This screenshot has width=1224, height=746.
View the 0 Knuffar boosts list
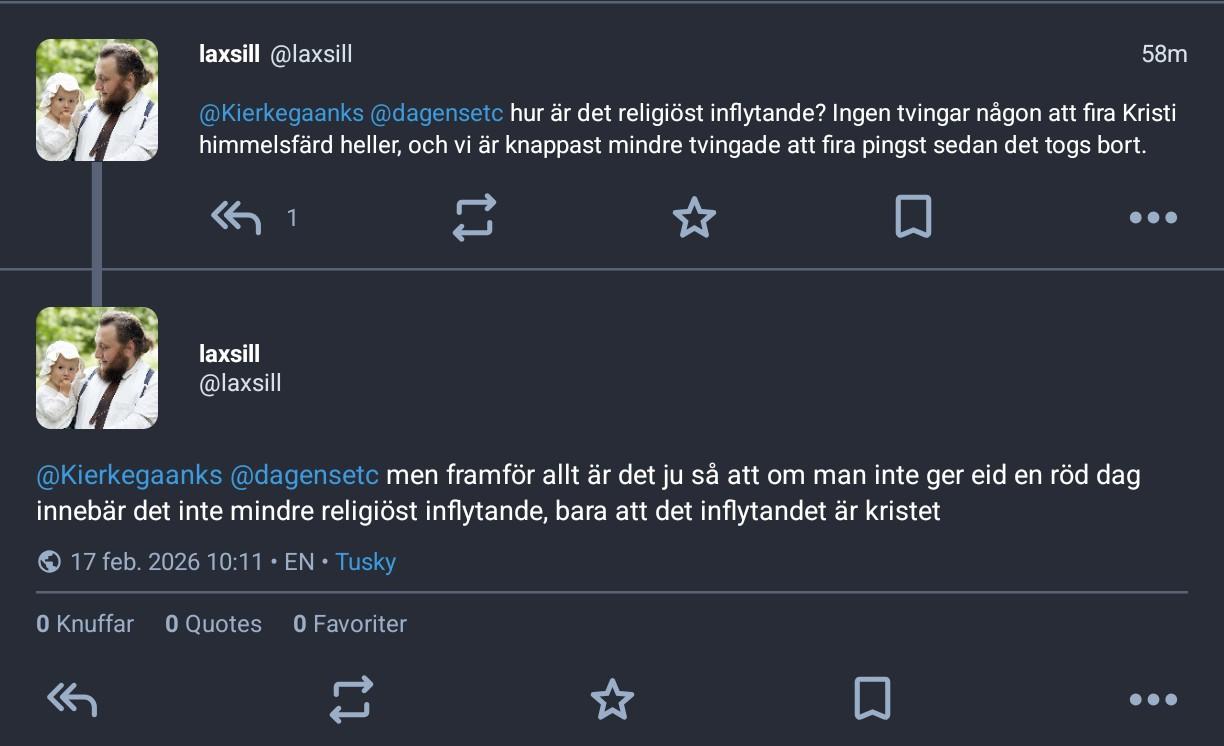pyautogui.click(x=85, y=624)
